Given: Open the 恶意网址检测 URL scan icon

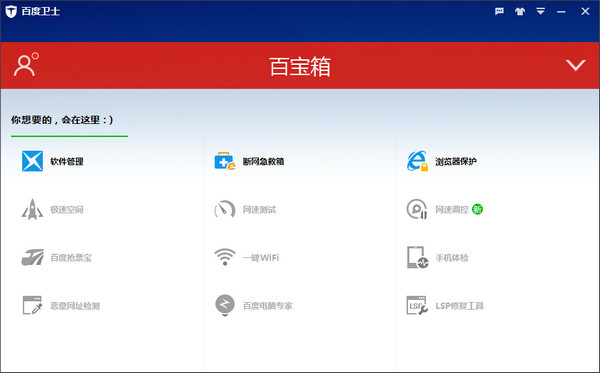Looking at the screenshot, I should pos(33,305).
